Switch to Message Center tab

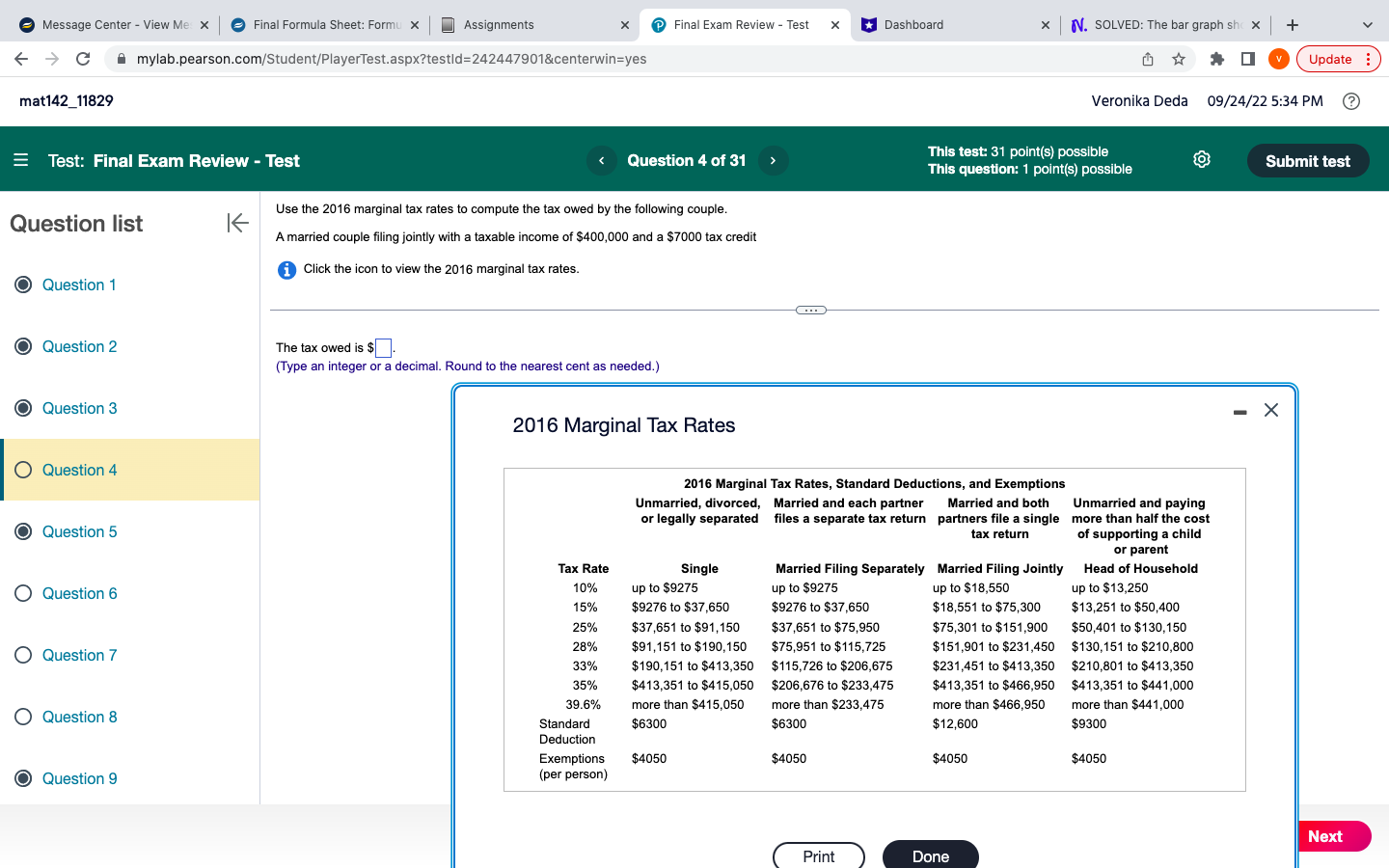115,25
